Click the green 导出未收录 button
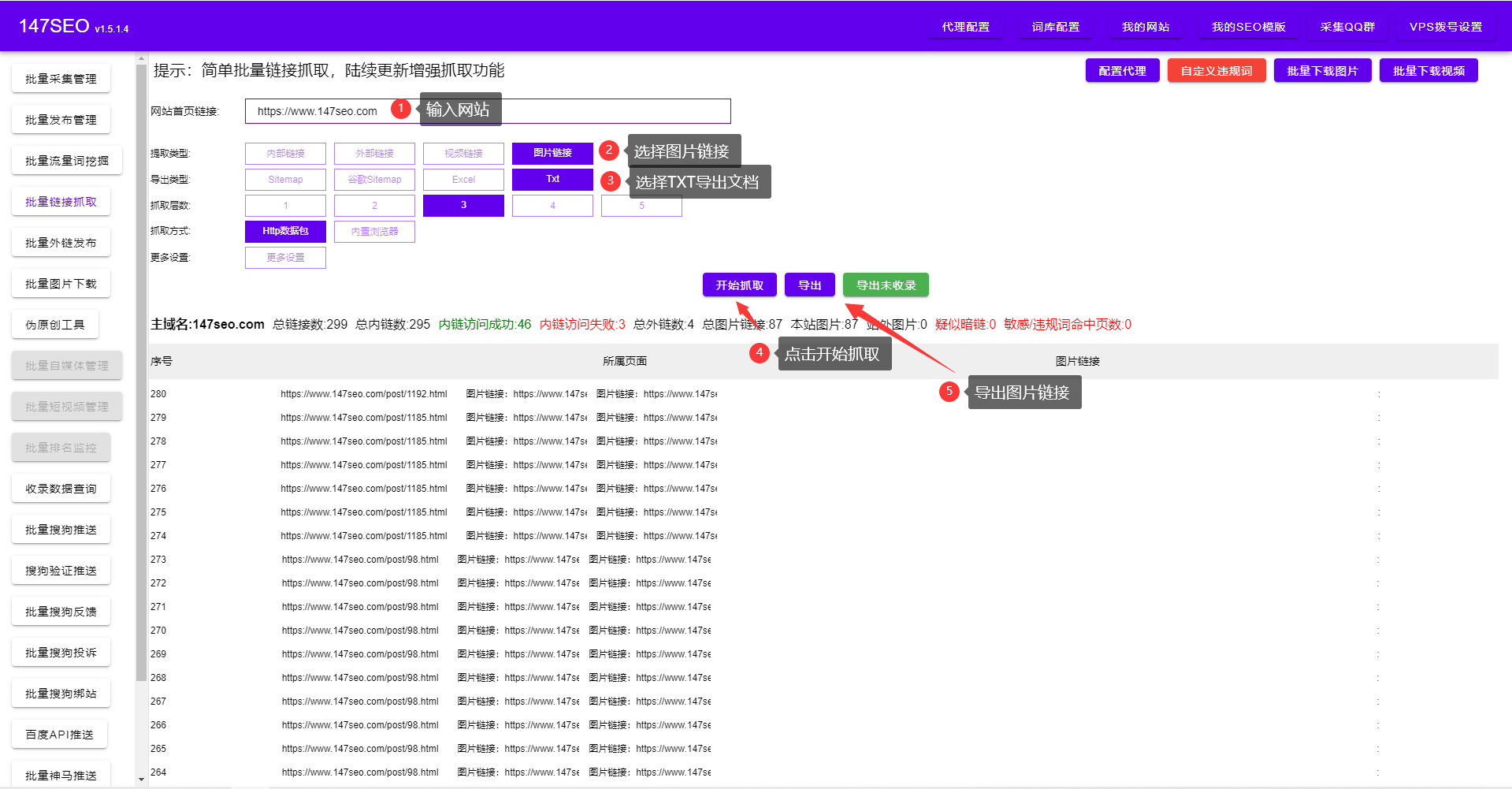Screen dimensions: 1512x789 pyautogui.click(x=886, y=285)
